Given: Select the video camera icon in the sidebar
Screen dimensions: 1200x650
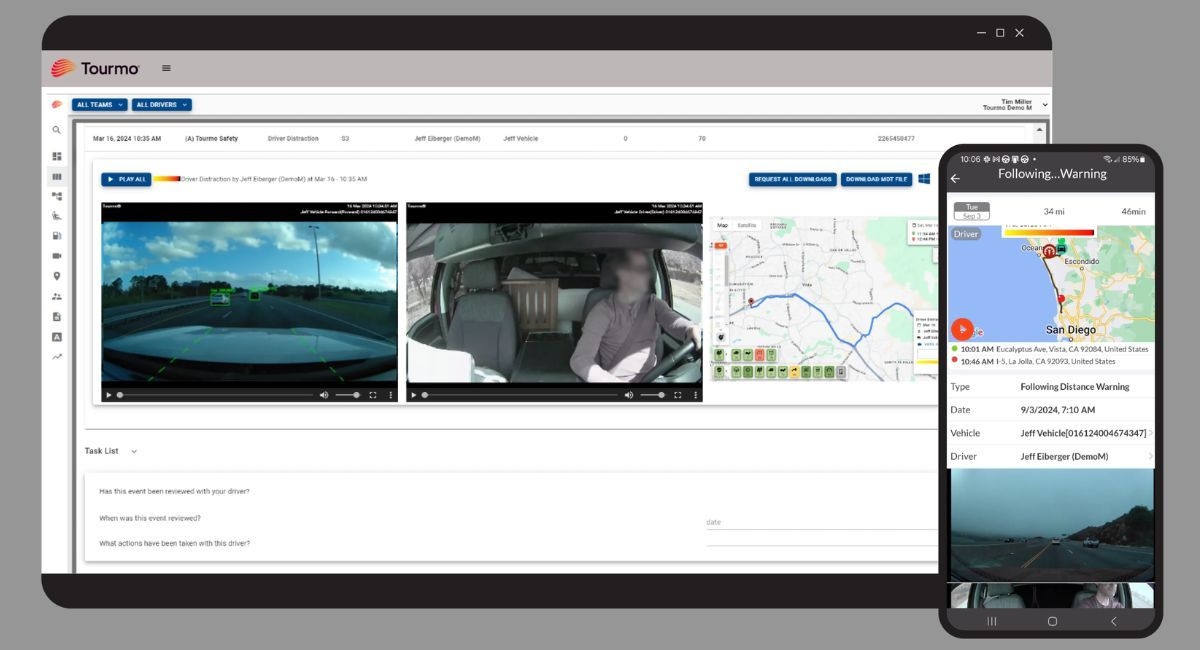Looking at the screenshot, I should pos(57,256).
